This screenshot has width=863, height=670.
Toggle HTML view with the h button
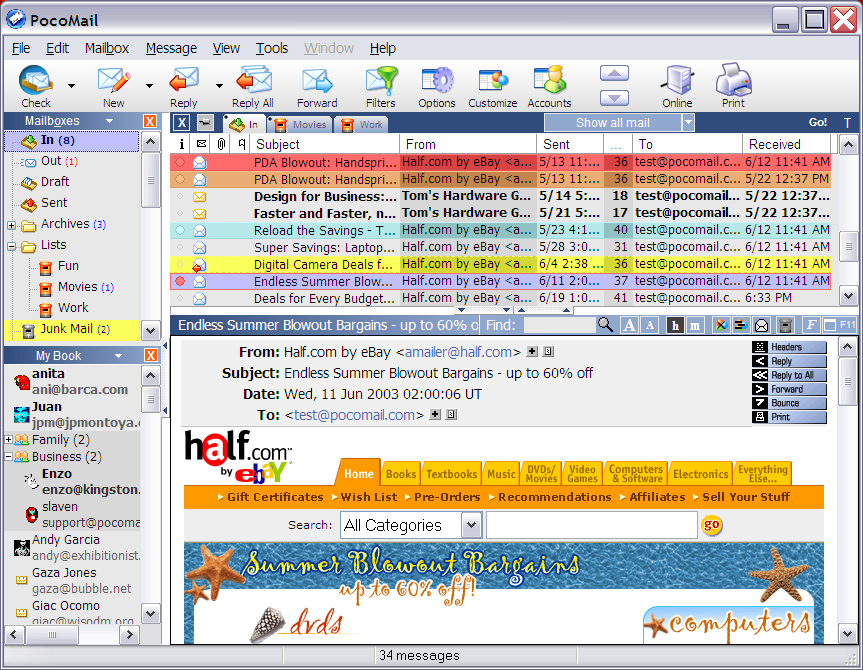click(675, 325)
